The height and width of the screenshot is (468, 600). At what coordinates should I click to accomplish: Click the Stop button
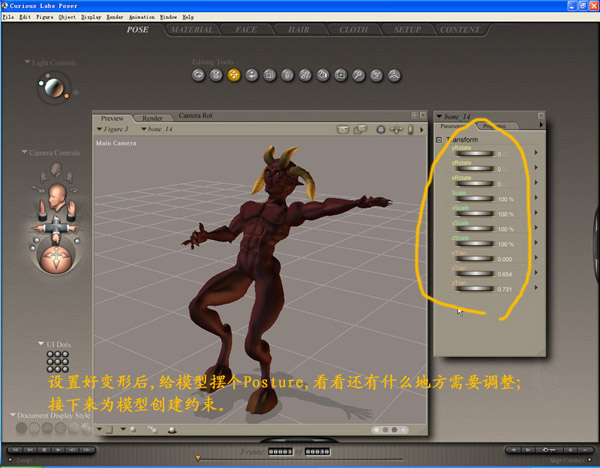click(44, 450)
